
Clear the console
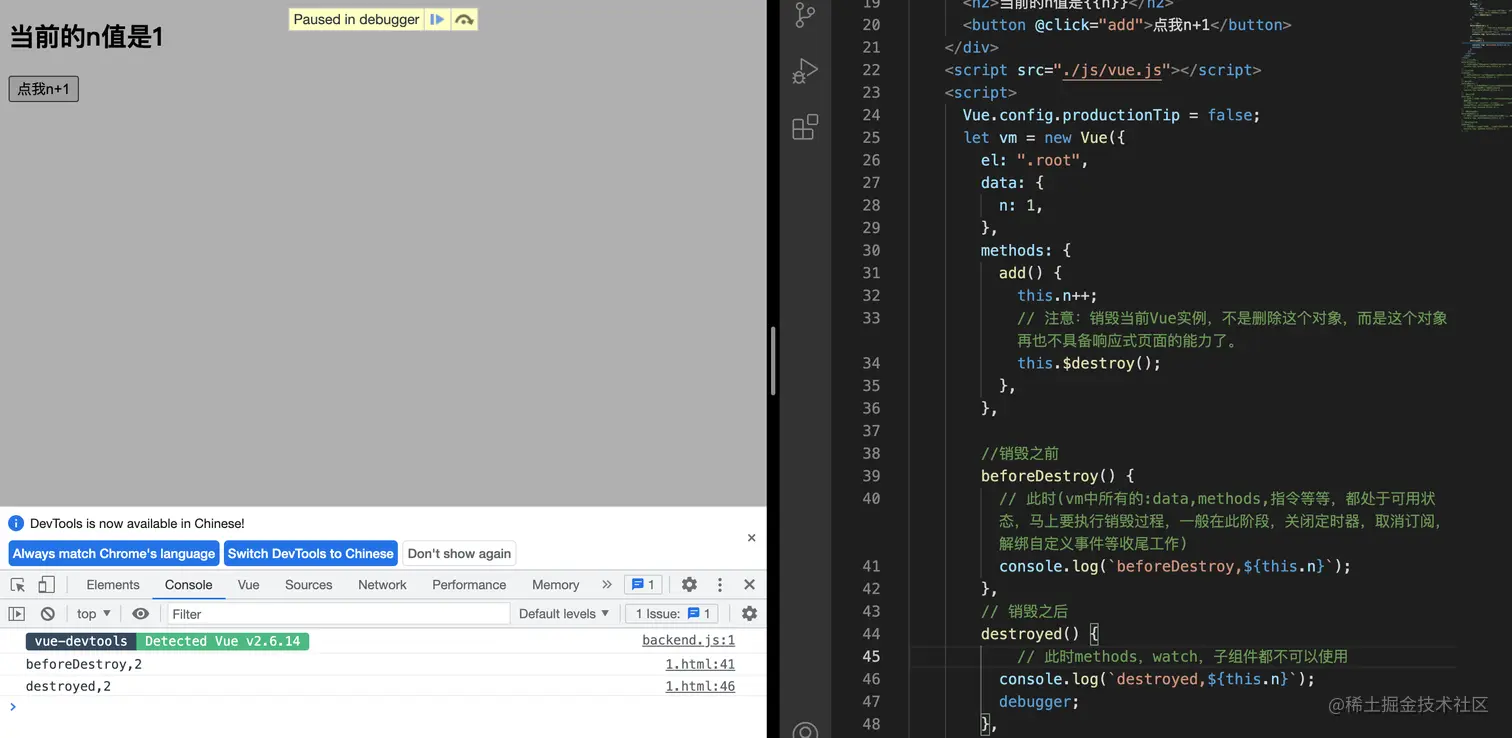[x=47, y=614]
